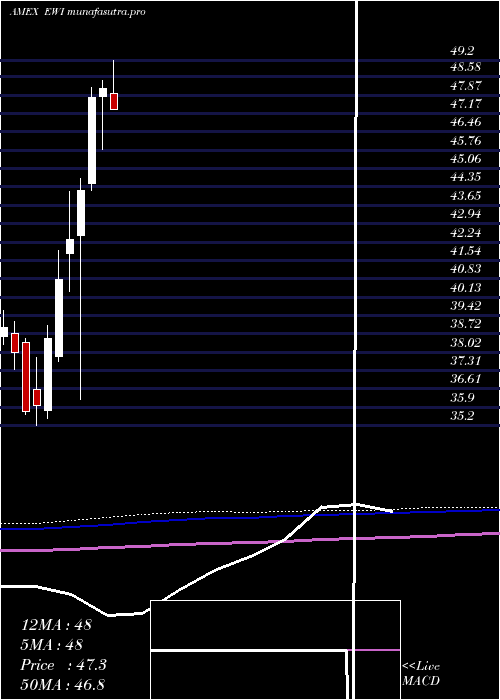The image size is (500, 700).
Task: Click the 46.46 price axis label
Action: click(465, 122)
